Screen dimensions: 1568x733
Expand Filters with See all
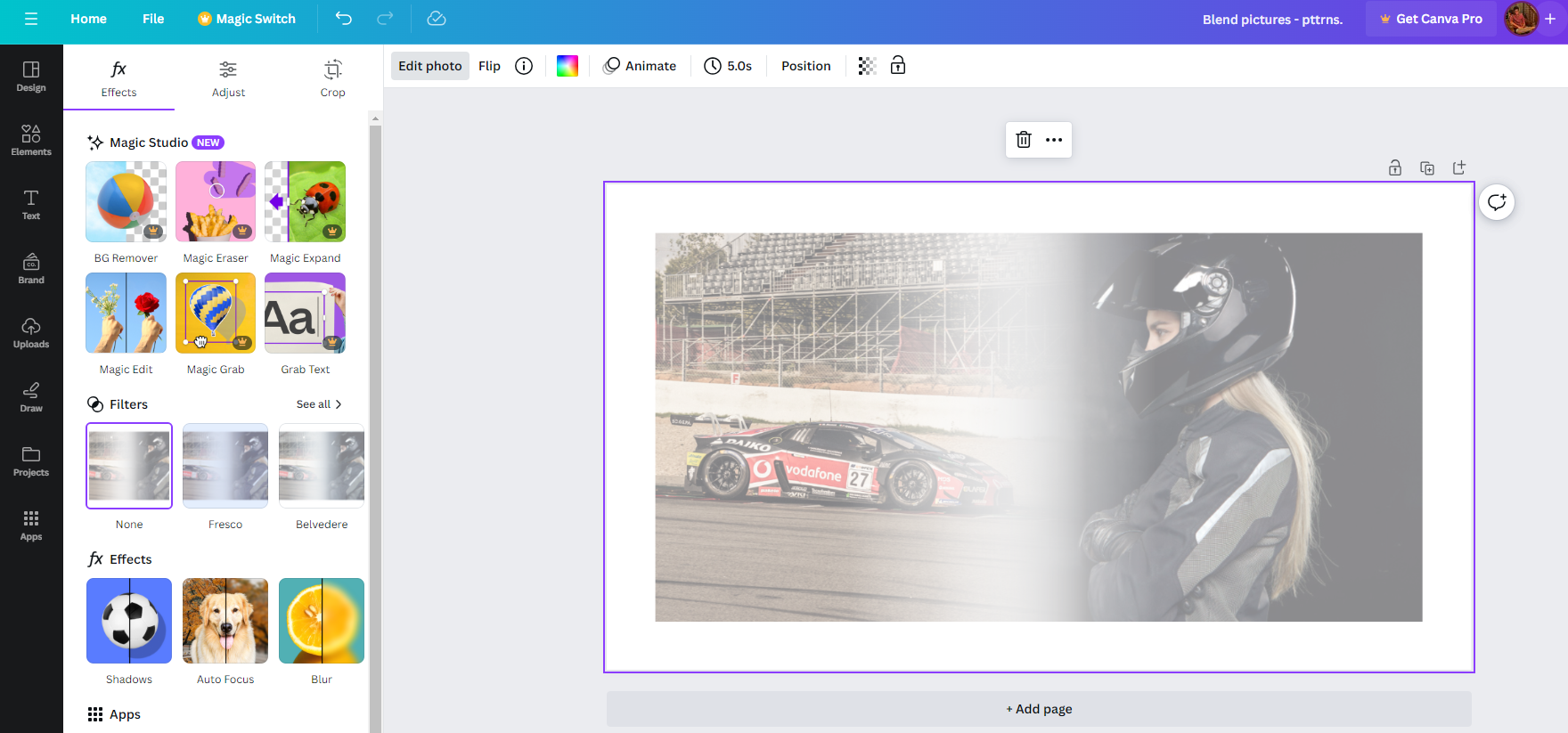coord(319,404)
